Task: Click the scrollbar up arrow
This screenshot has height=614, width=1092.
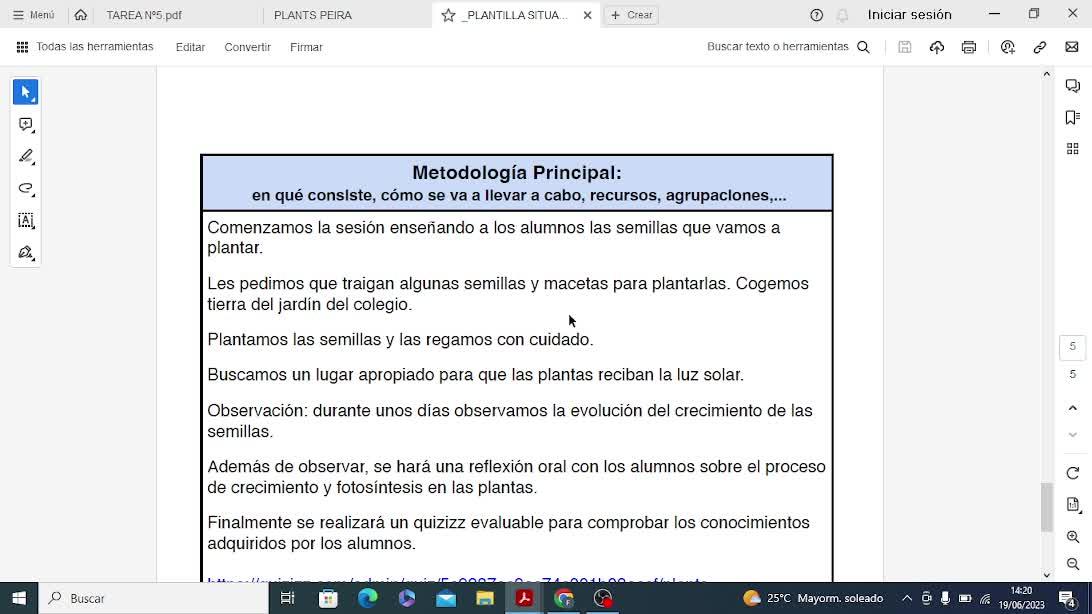Action: click(1047, 74)
